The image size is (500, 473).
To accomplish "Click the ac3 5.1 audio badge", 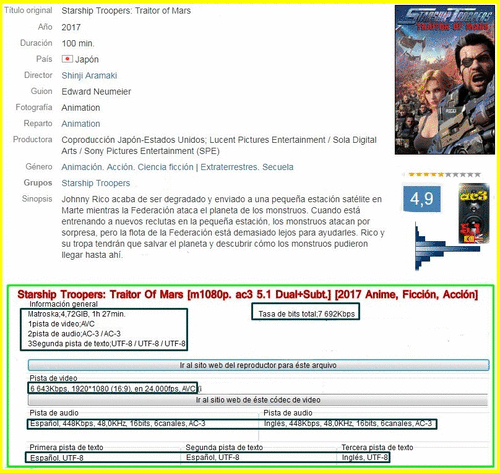I will [x=474, y=213].
